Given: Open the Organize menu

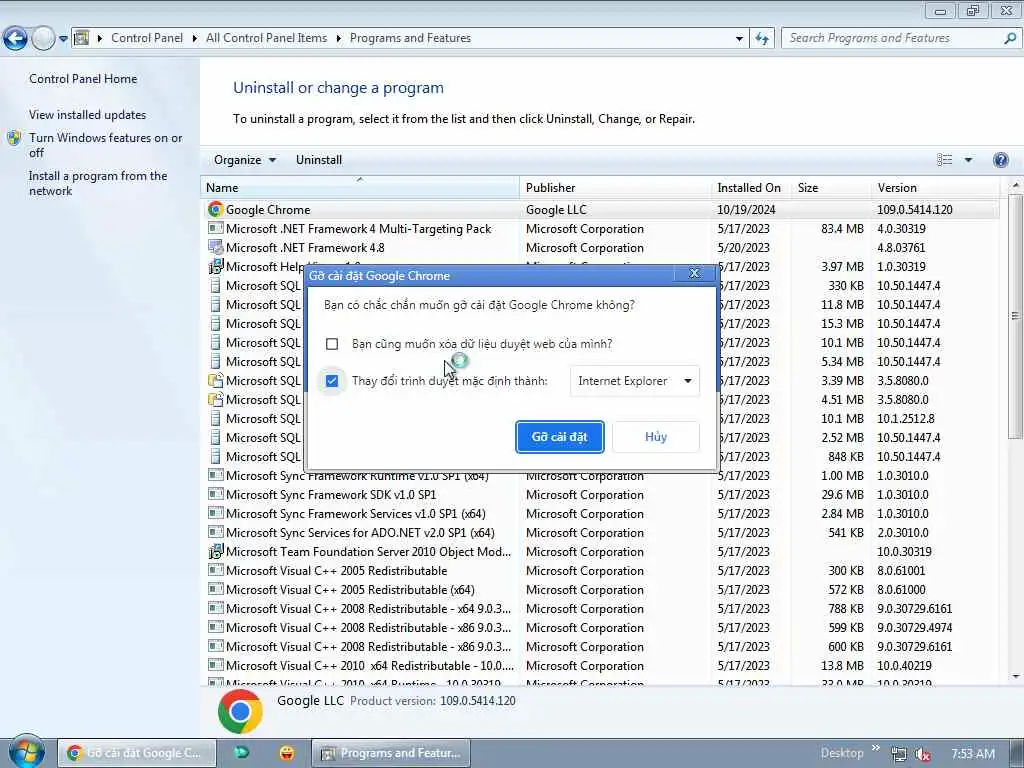Looking at the screenshot, I should (245, 160).
